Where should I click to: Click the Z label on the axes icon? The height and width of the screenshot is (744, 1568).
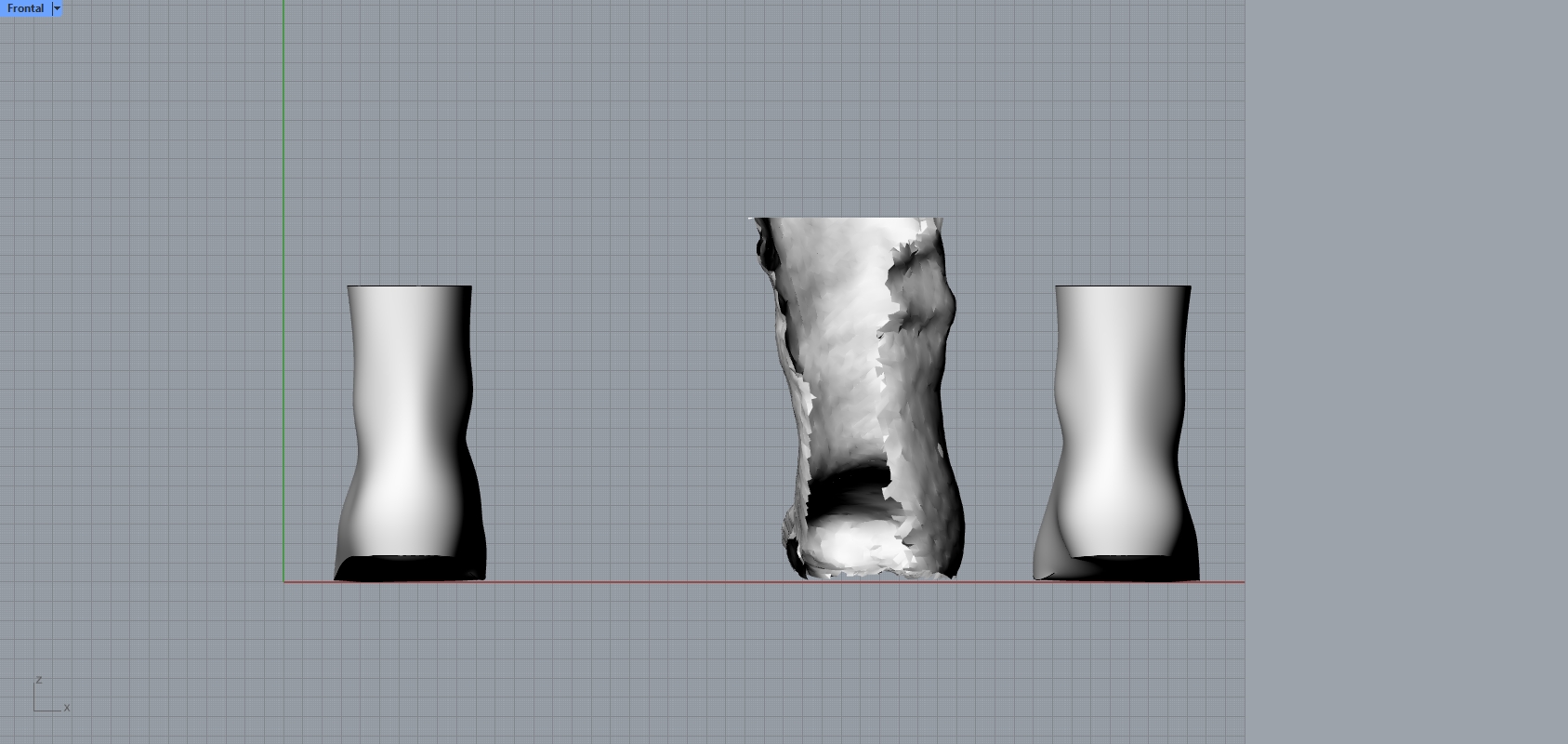point(39,680)
